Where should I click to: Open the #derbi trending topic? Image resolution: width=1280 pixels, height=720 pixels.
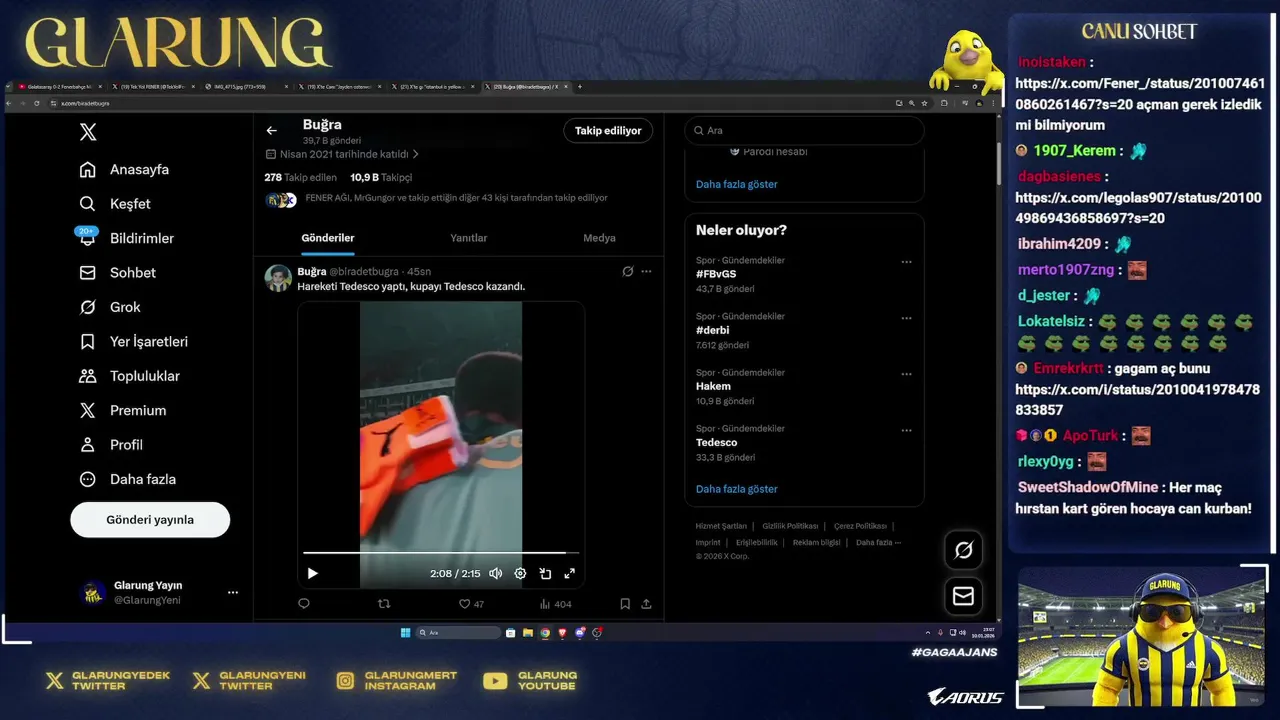pos(712,330)
